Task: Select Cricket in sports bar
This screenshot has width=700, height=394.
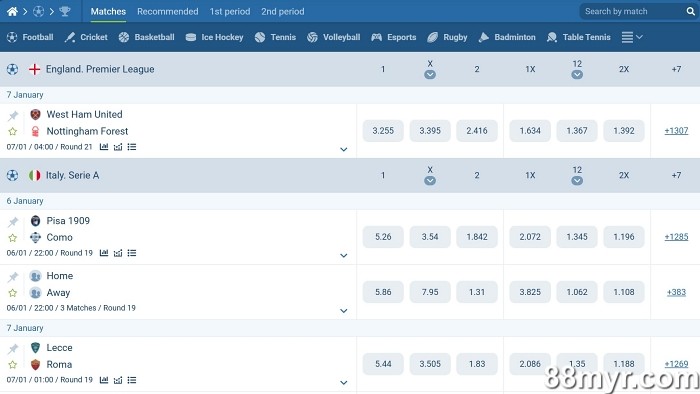Action: coord(86,37)
